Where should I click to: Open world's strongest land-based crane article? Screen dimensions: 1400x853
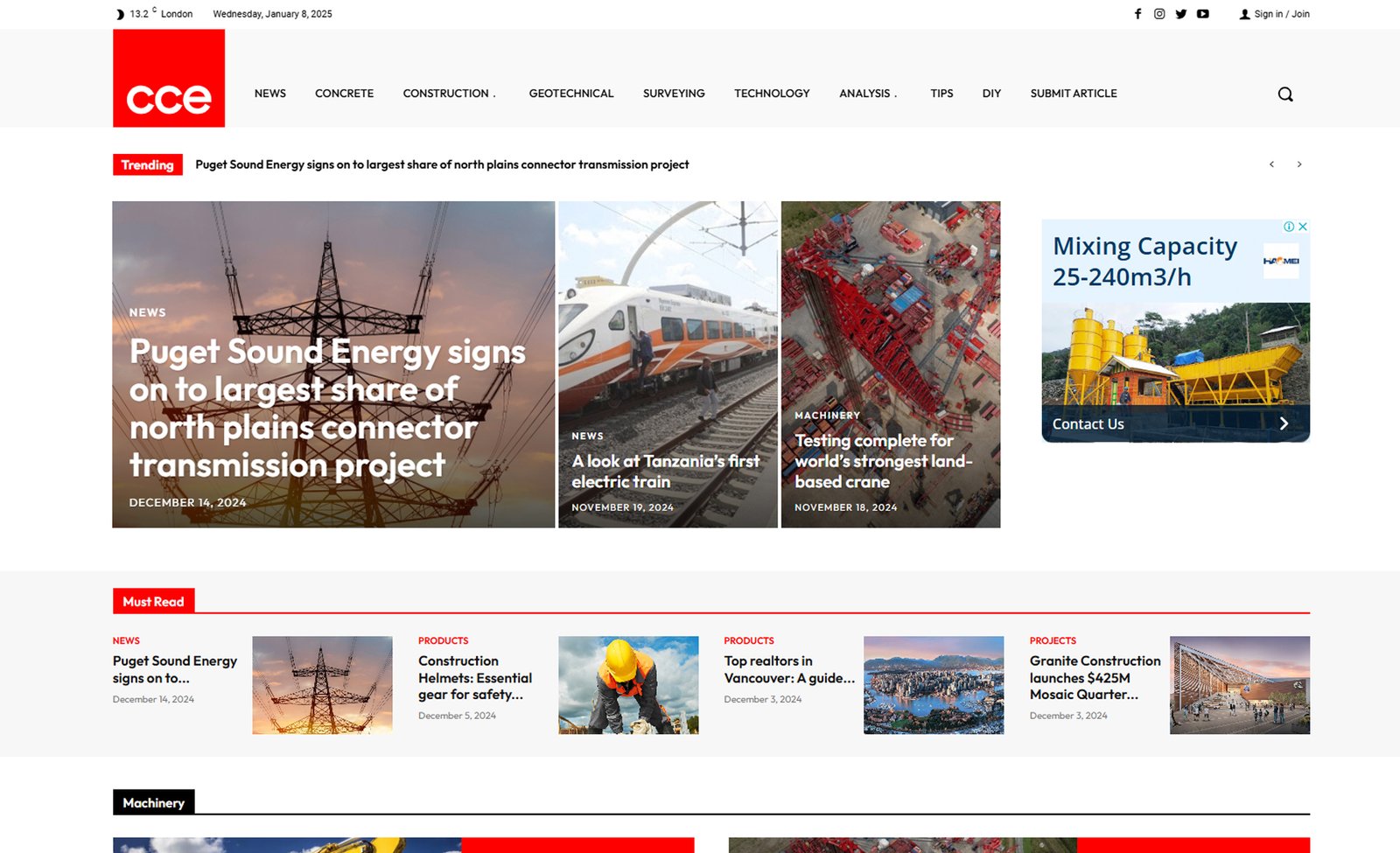883,461
